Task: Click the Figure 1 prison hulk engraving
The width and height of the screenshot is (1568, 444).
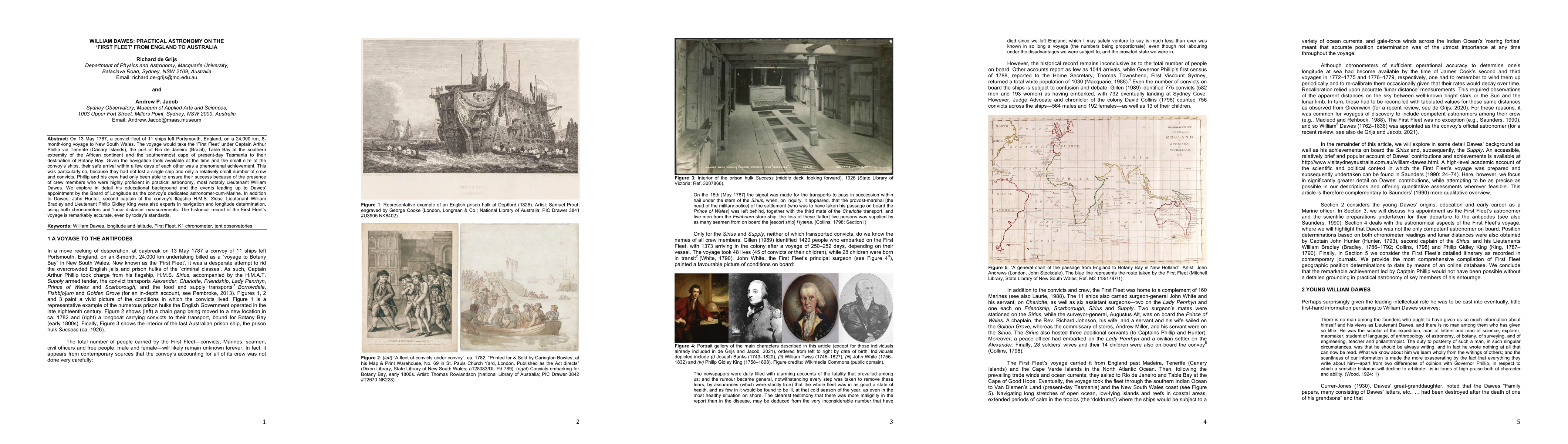Action: pos(470,119)
